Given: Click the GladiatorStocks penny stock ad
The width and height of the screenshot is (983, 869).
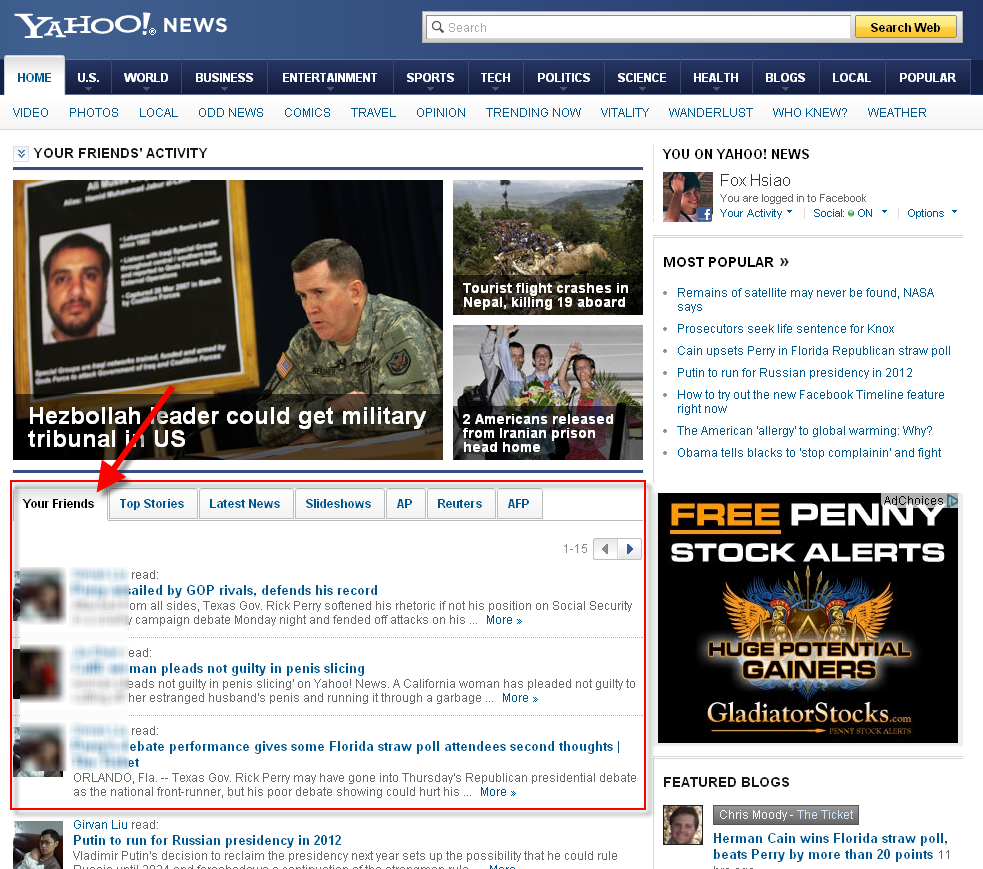Looking at the screenshot, I should coord(807,618).
